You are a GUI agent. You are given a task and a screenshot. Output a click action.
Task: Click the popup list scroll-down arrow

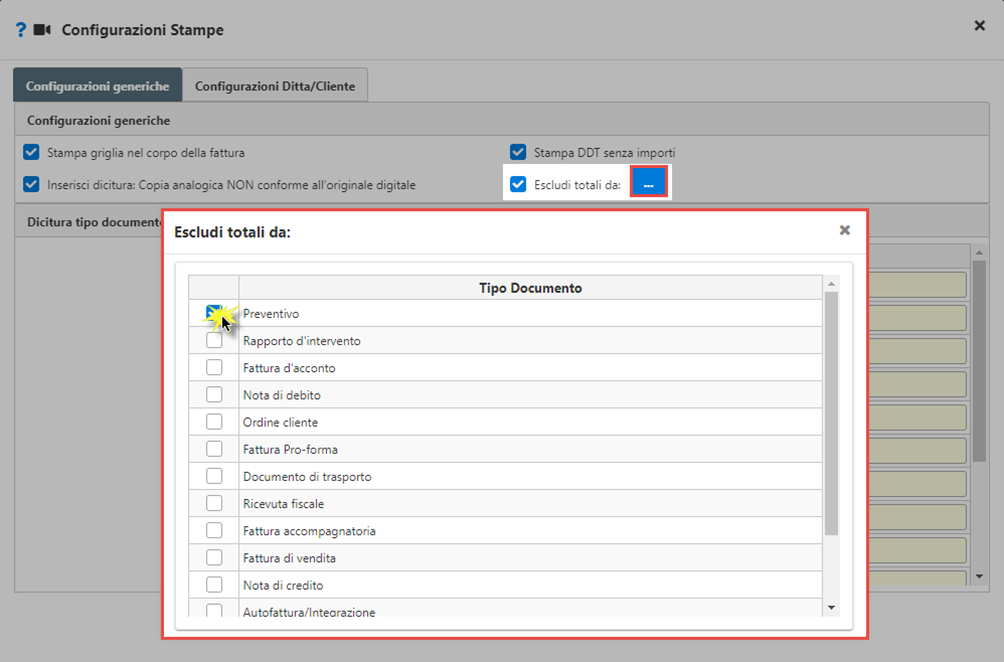pos(831,608)
